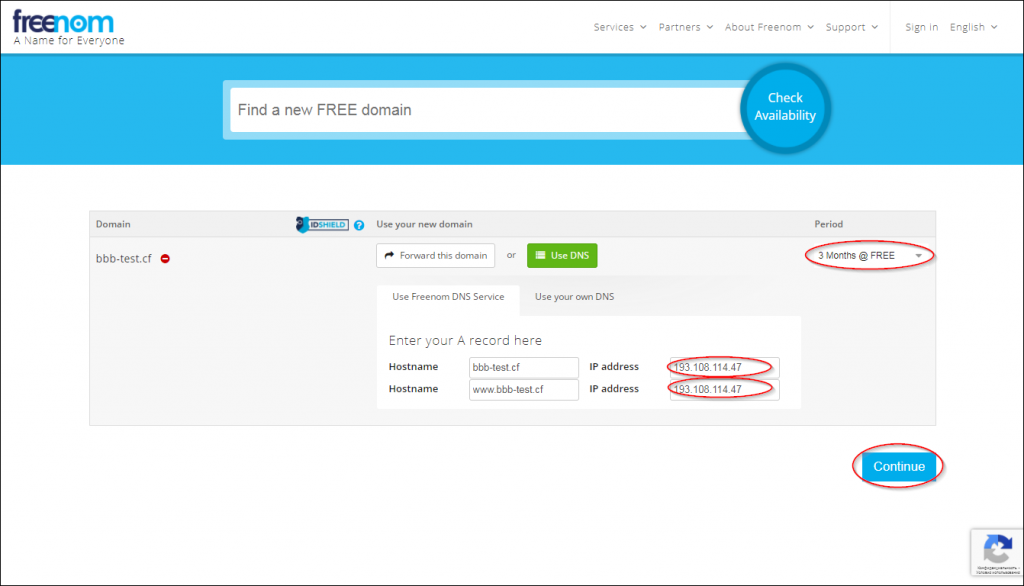Click Forward this domain button
The width and height of the screenshot is (1024, 586).
pos(436,255)
